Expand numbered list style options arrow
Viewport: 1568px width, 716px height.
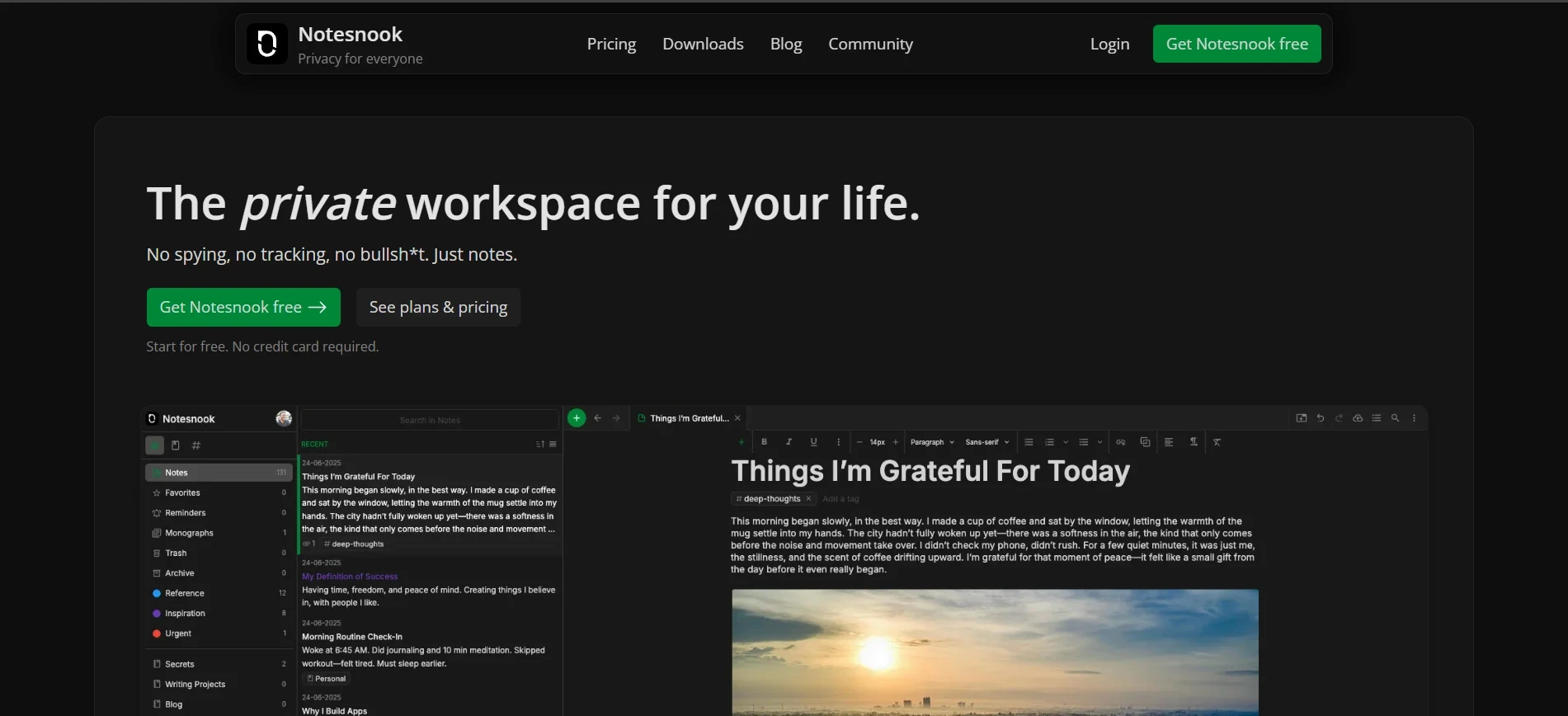[1066, 442]
